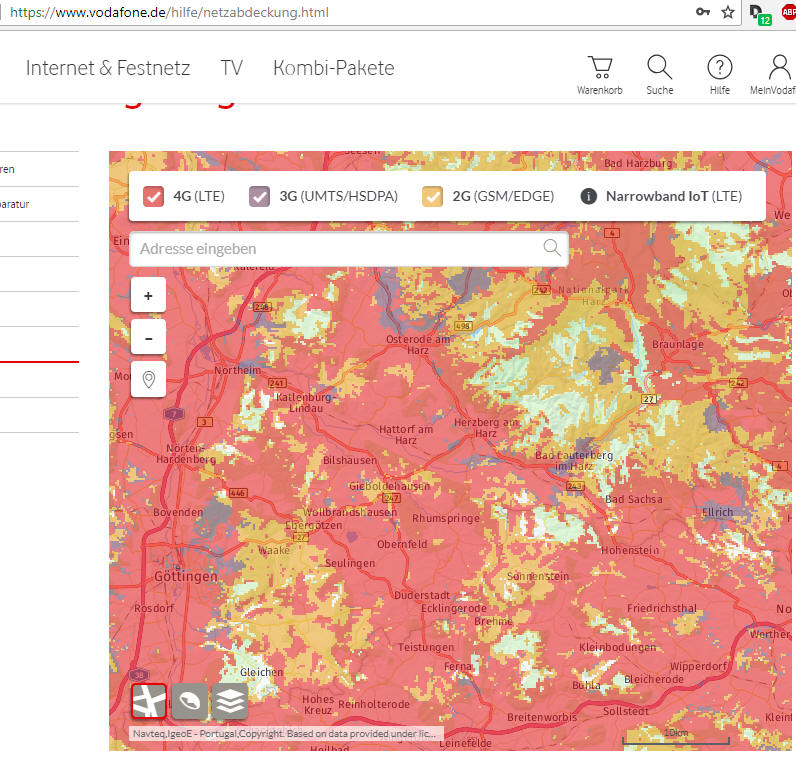796x757 pixels.
Task: Open the Internet & Festnetz menu
Action: pos(107,68)
